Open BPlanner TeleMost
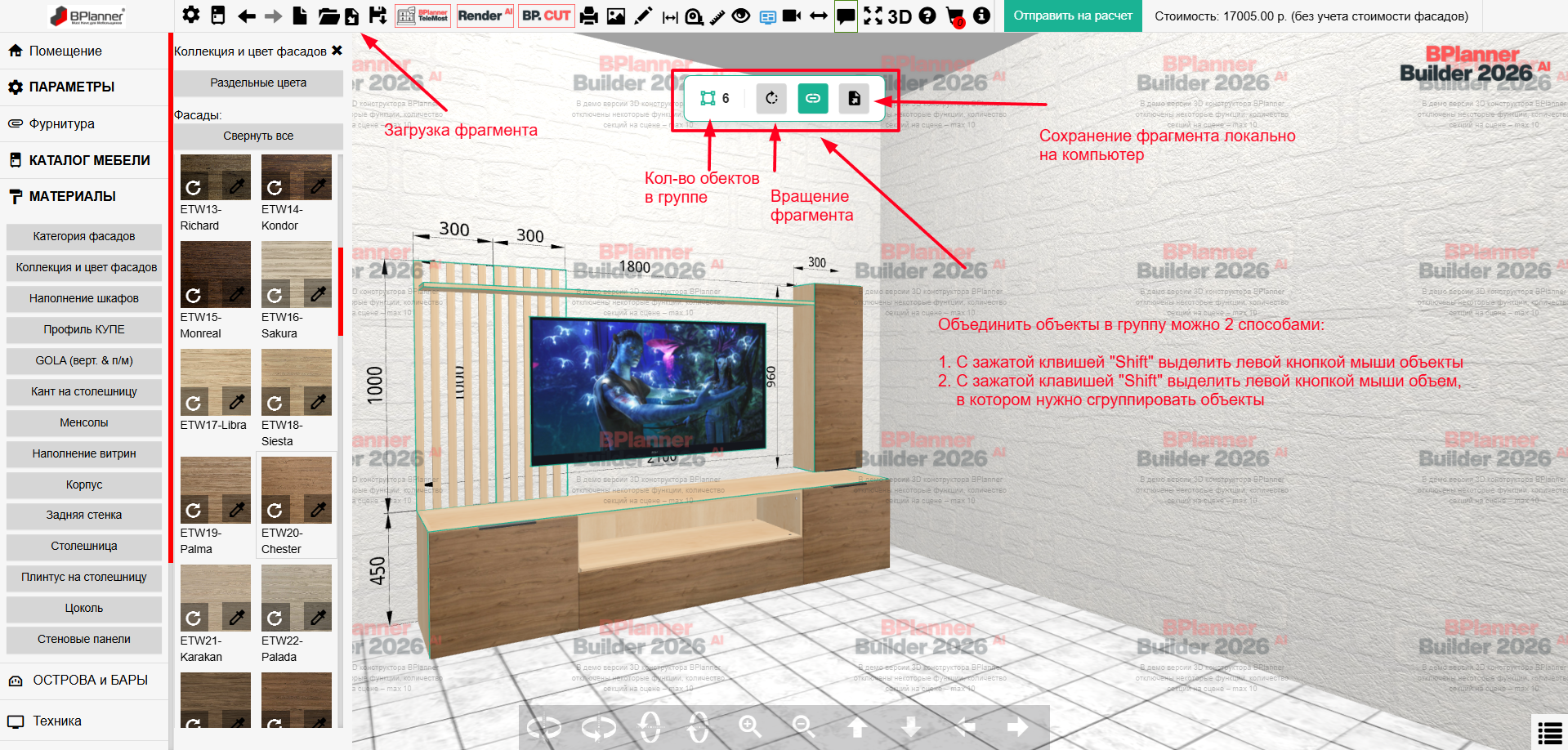The width and height of the screenshot is (1568, 750). tap(422, 16)
